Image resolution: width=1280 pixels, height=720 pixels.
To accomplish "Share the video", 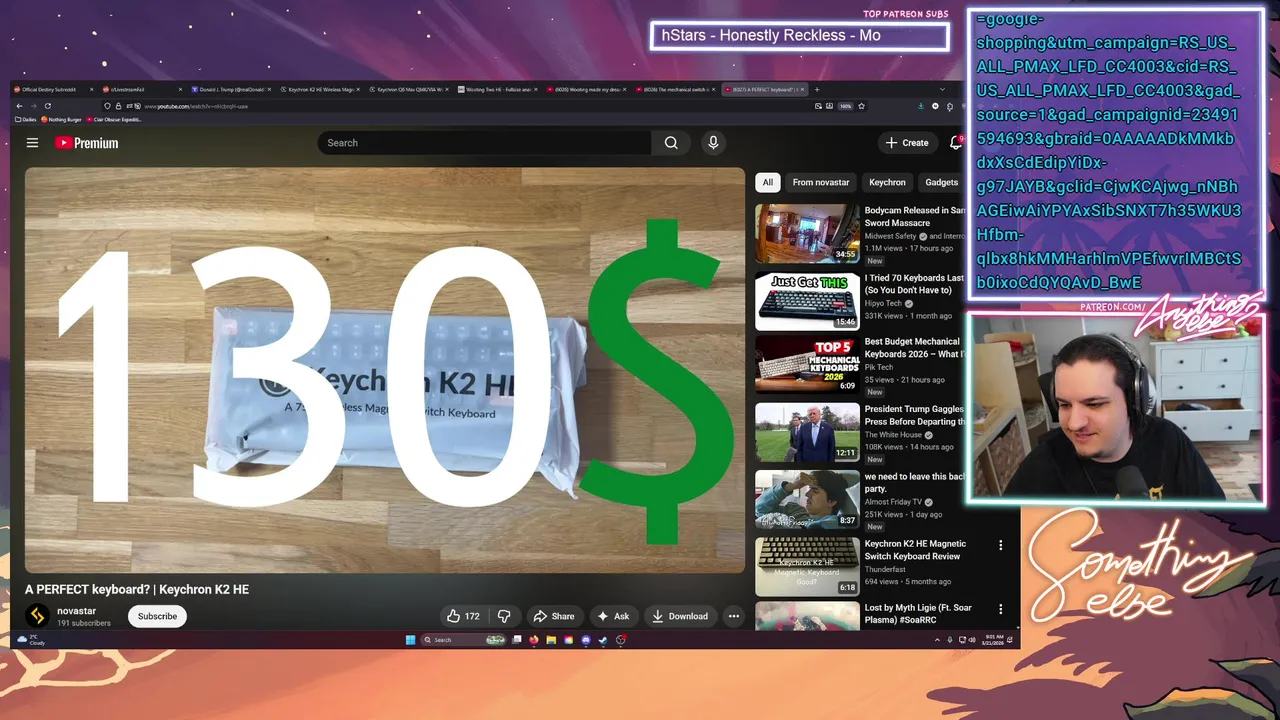I will [x=554, y=616].
